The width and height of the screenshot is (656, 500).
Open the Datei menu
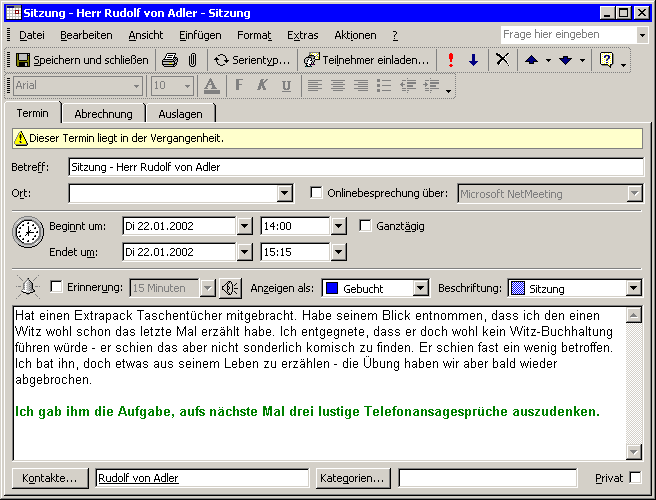click(x=32, y=35)
